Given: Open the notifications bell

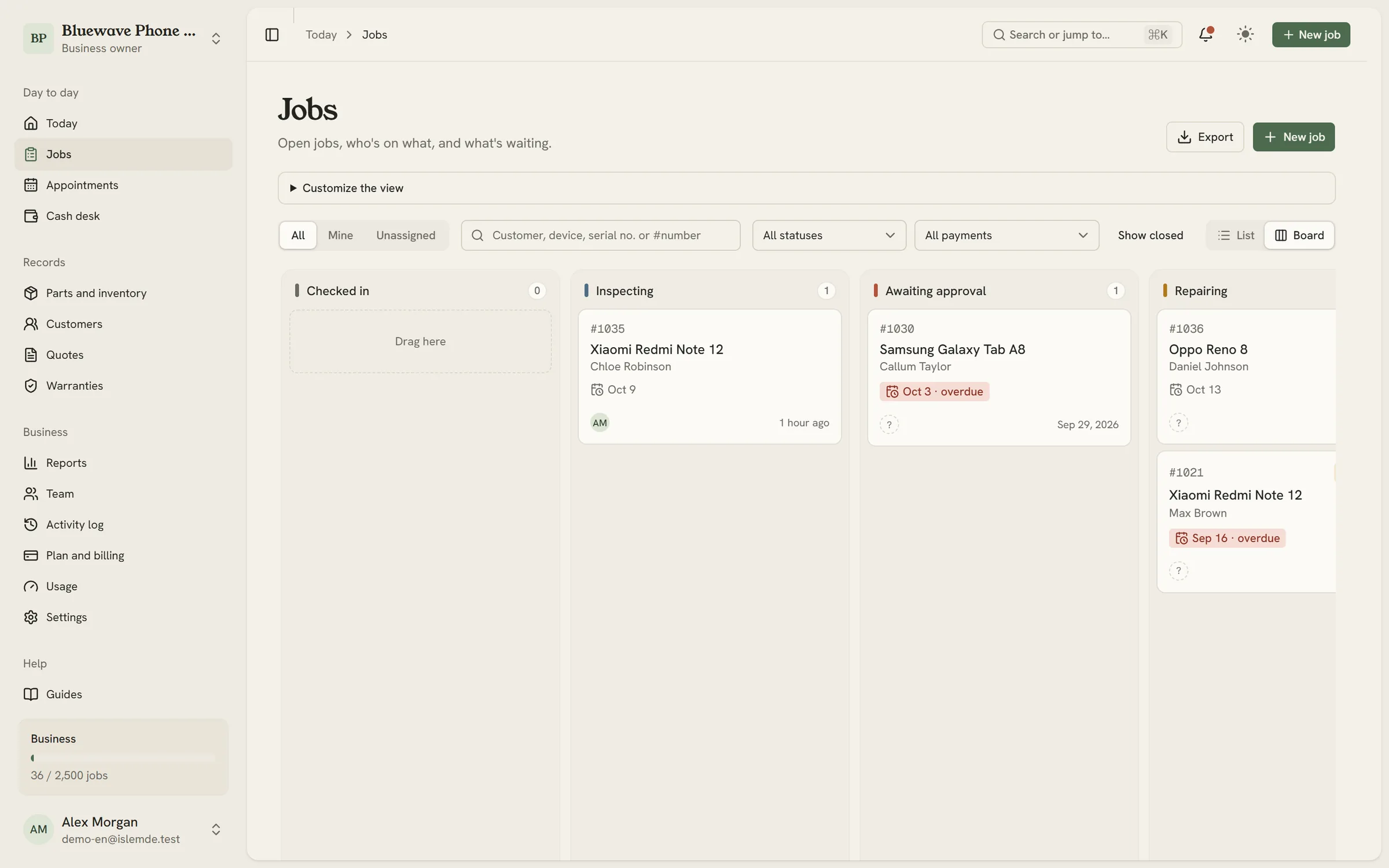Looking at the screenshot, I should tap(1206, 35).
